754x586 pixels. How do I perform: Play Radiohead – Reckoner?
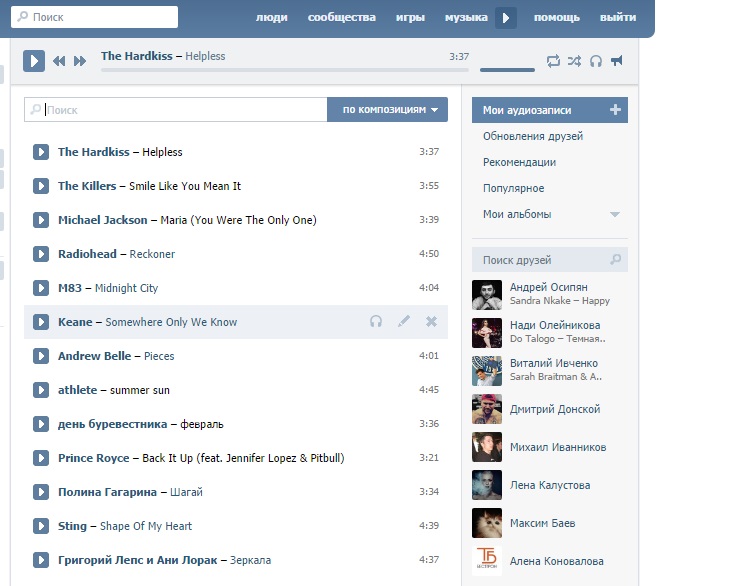pyautogui.click(x=41, y=254)
